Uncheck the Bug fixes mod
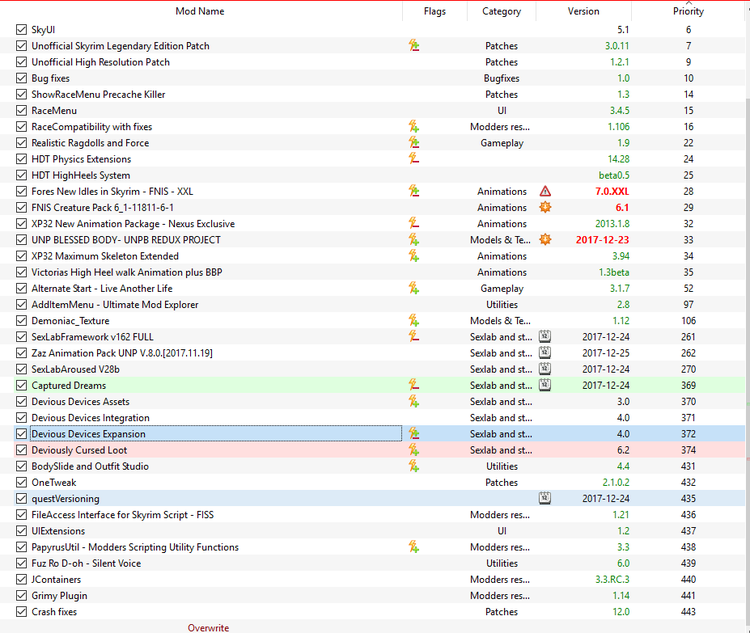 coord(21,78)
